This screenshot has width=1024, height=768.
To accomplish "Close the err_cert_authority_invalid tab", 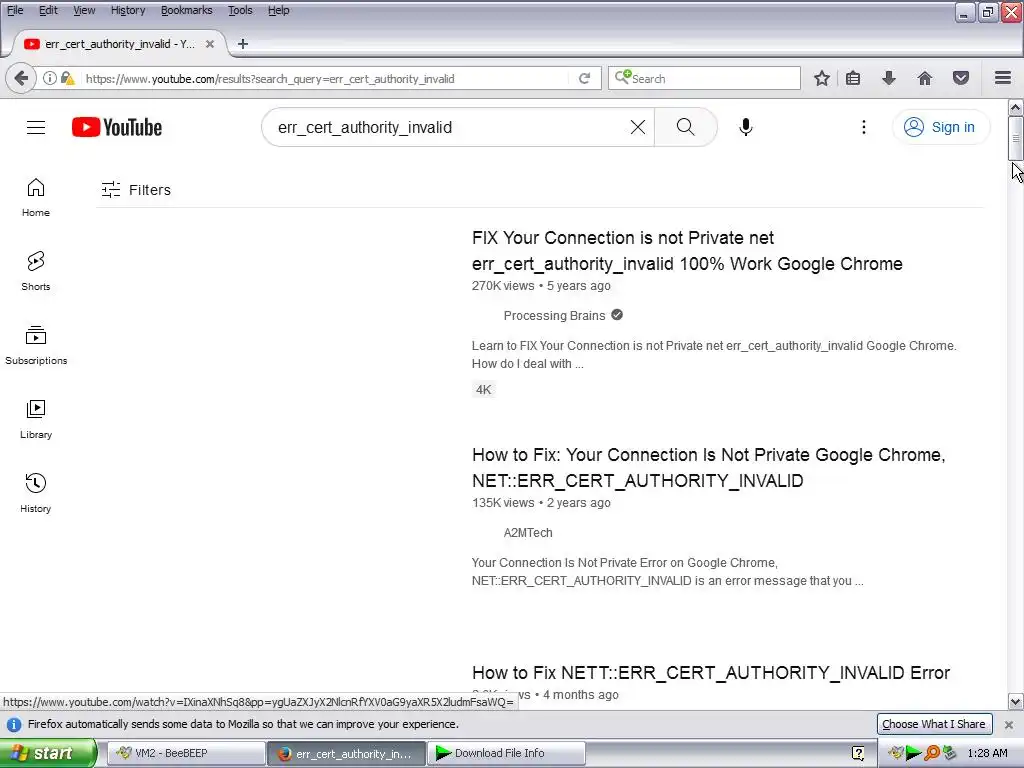I will pos(210,44).
